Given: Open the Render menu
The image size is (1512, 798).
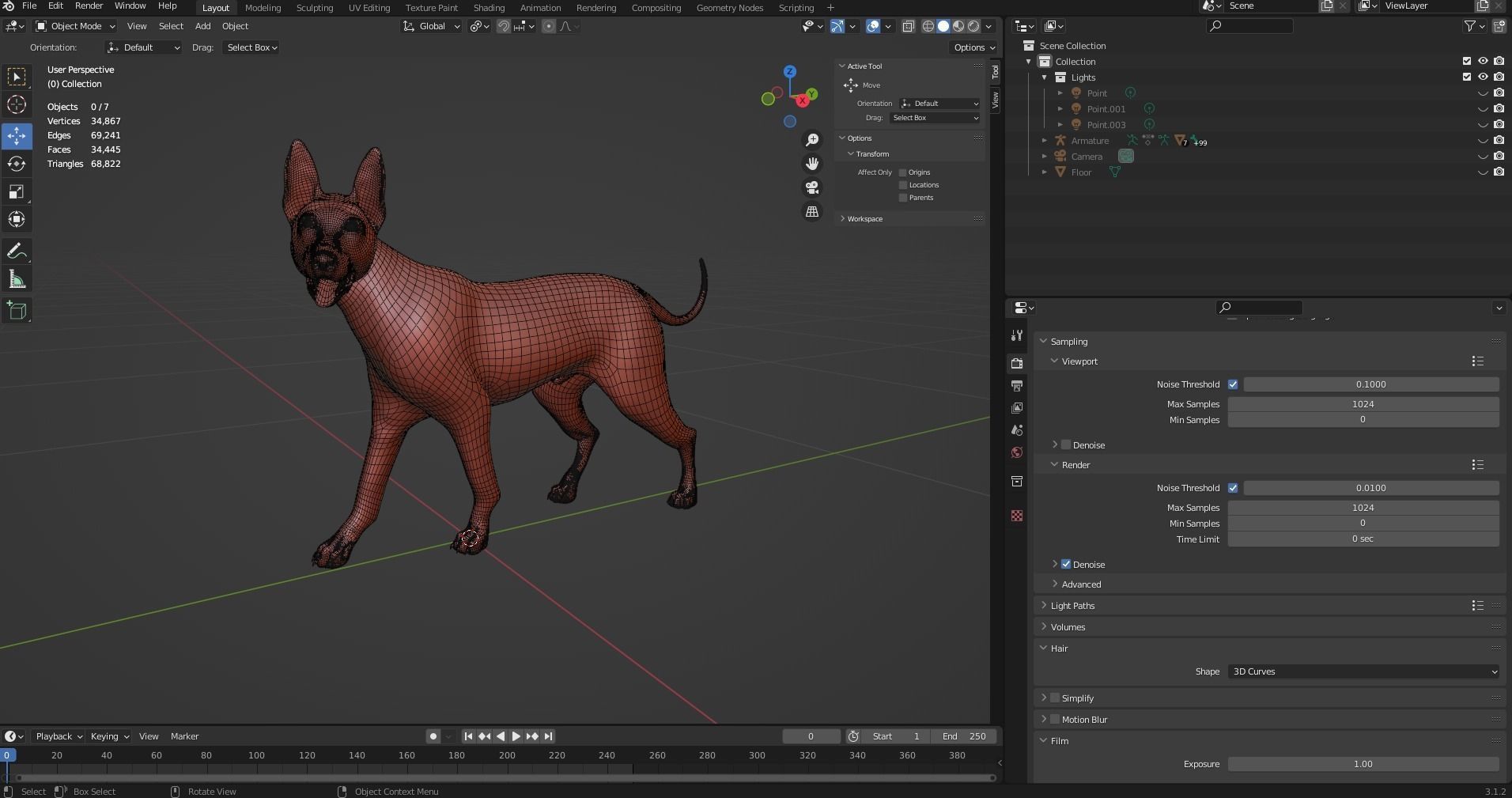Looking at the screenshot, I should [89, 6].
